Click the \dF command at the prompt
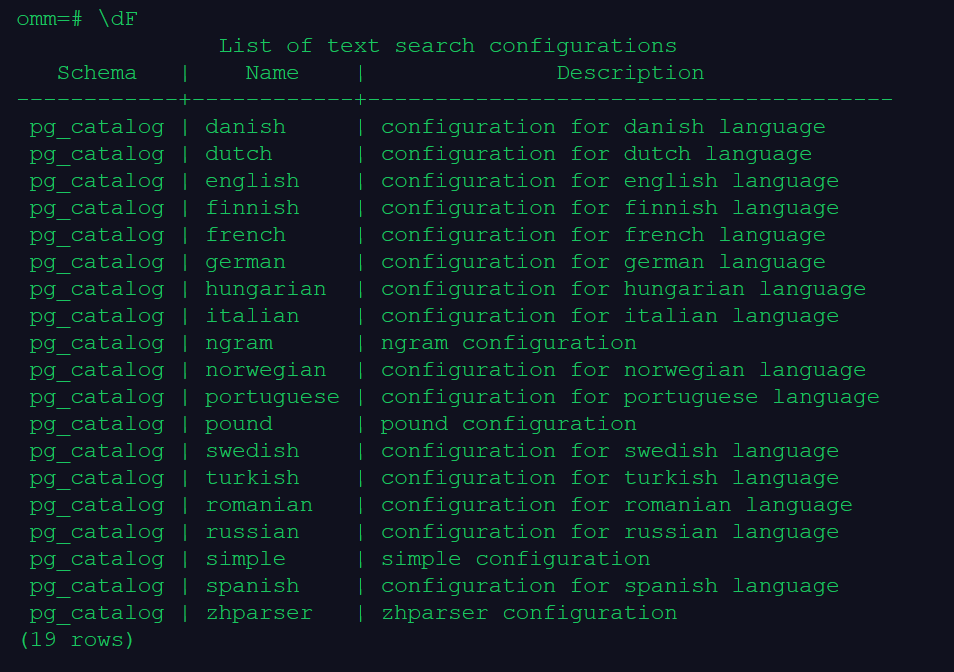The image size is (954, 672). click(x=118, y=19)
